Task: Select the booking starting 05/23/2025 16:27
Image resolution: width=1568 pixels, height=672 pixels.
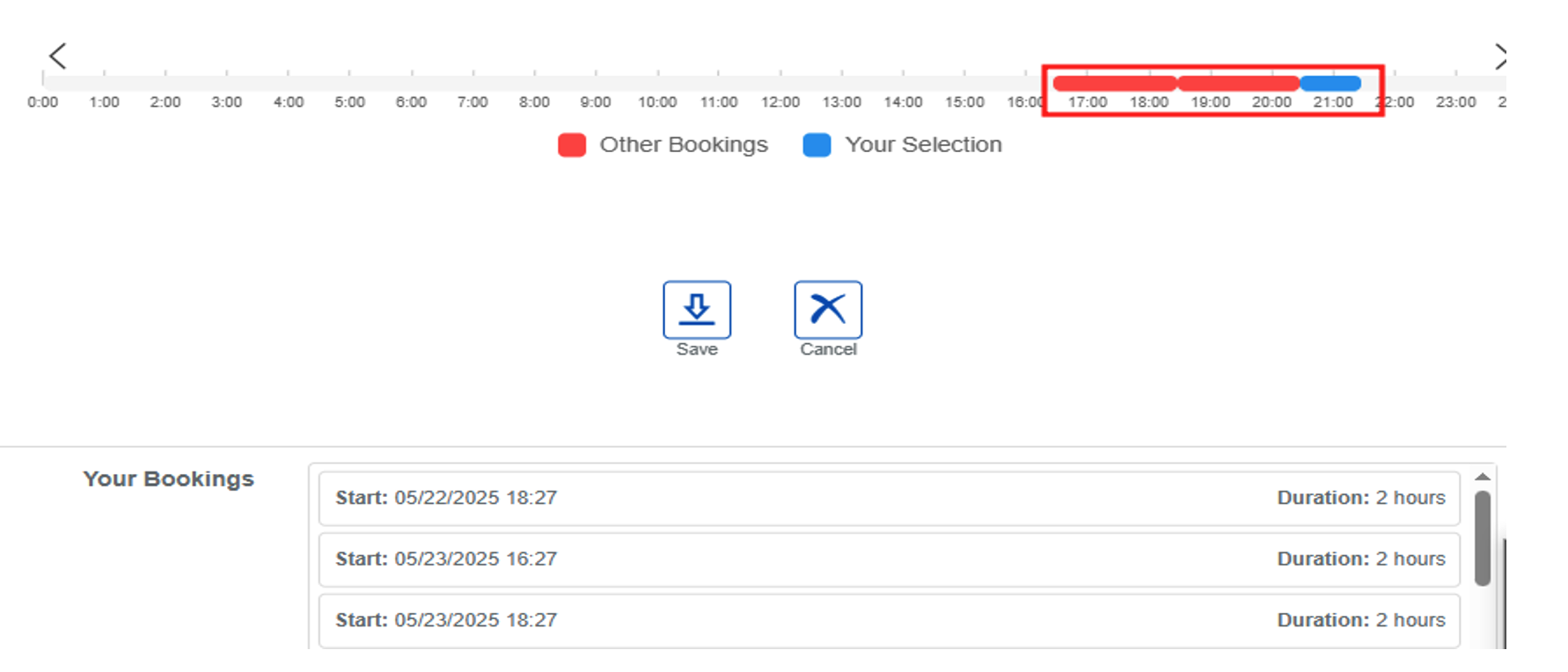Action: (889, 559)
